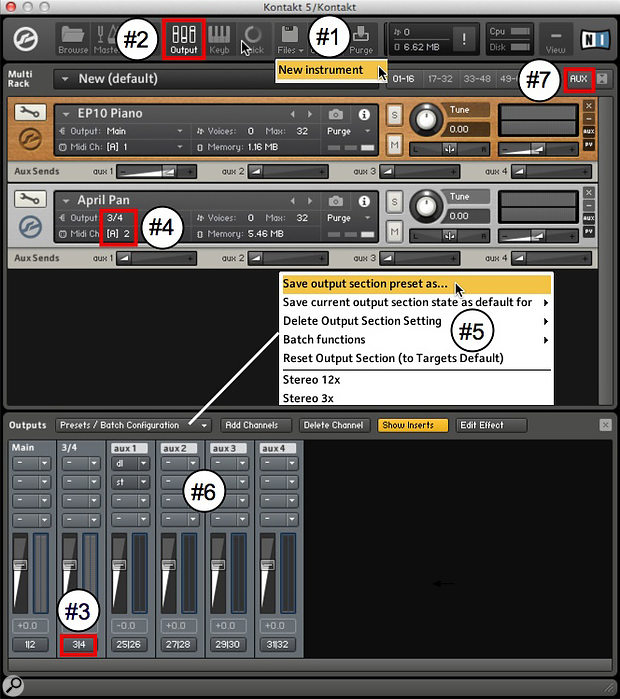The height and width of the screenshot is (699, 620).
Task: Minimize April Pan instrument header
Action: [x=589, y=206]
